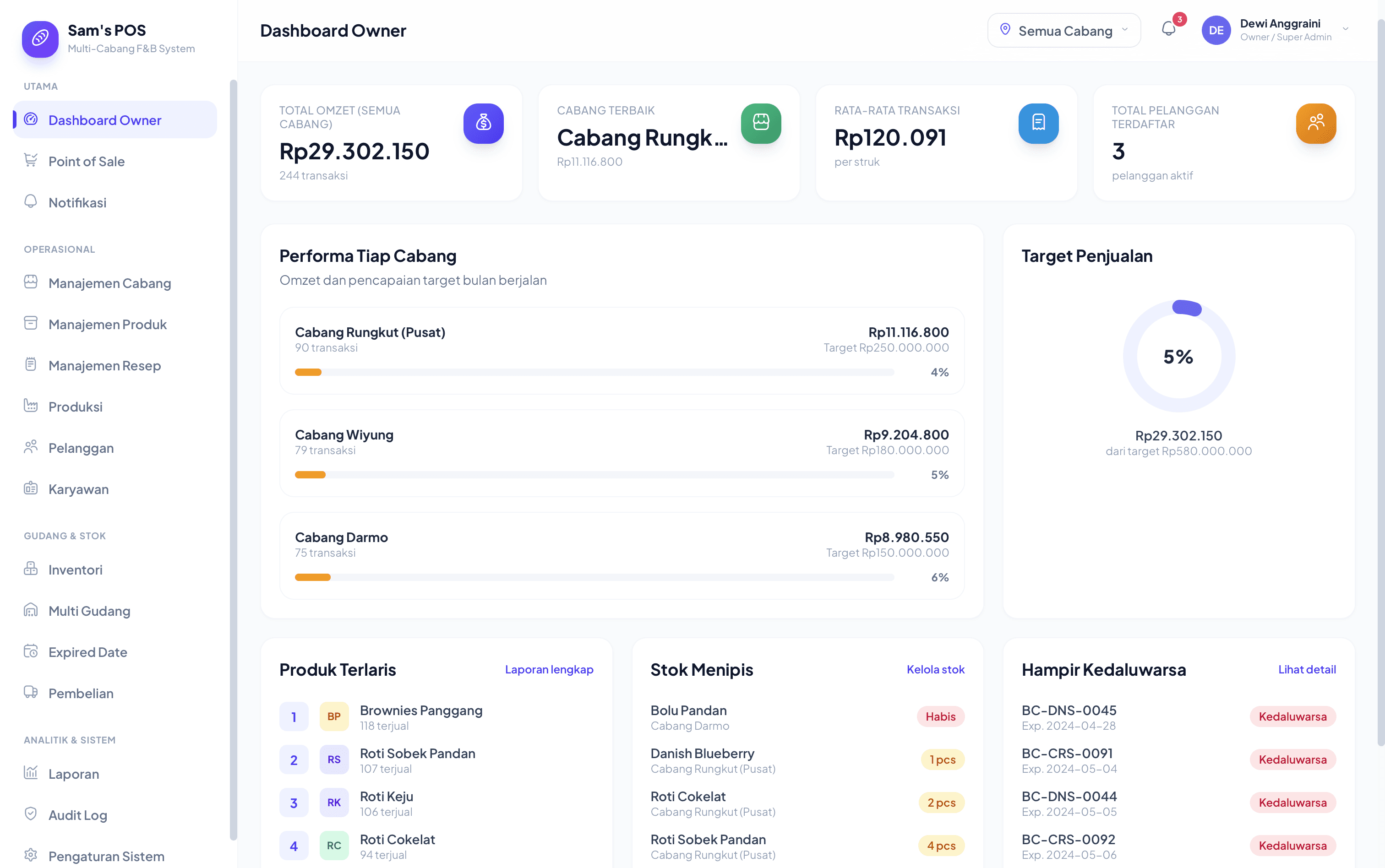The image size is (1385, 868).
Task: Click the Manajemen Cabang store icon in sidebar
Action: 31,282
